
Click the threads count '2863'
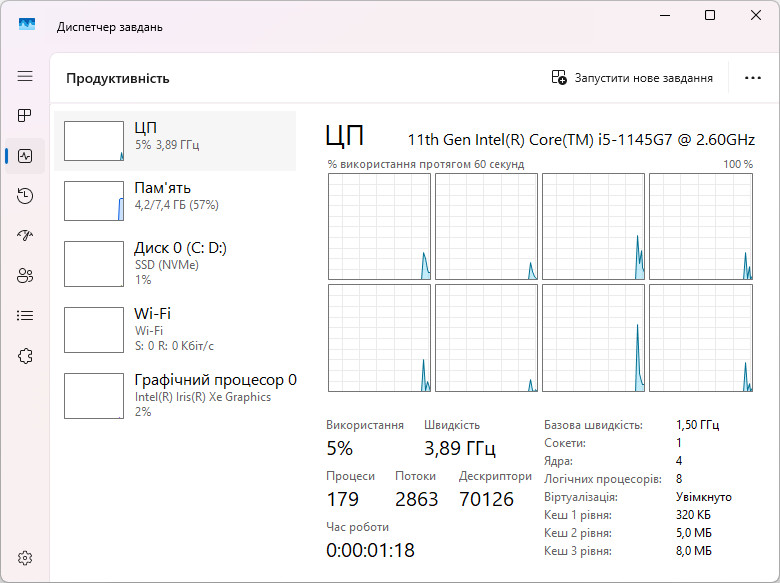416,499
